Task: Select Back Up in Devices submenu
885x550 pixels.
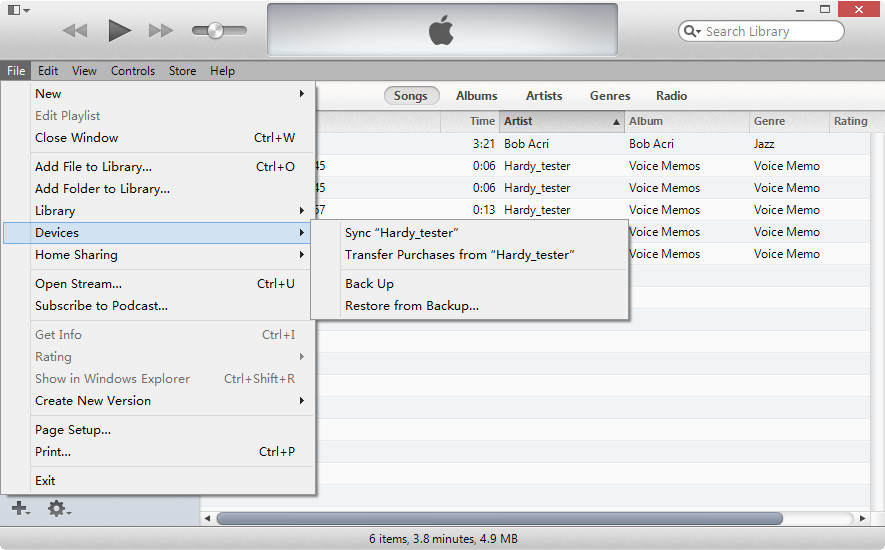Action: [470, 283]
